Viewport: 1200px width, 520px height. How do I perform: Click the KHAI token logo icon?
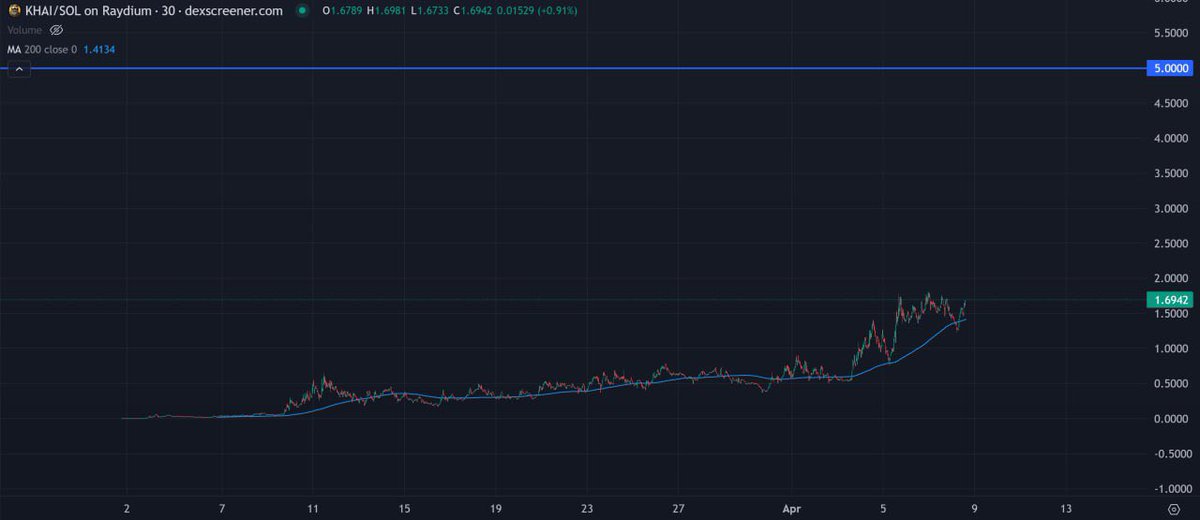pyautogui.click(x=13, y=10)
